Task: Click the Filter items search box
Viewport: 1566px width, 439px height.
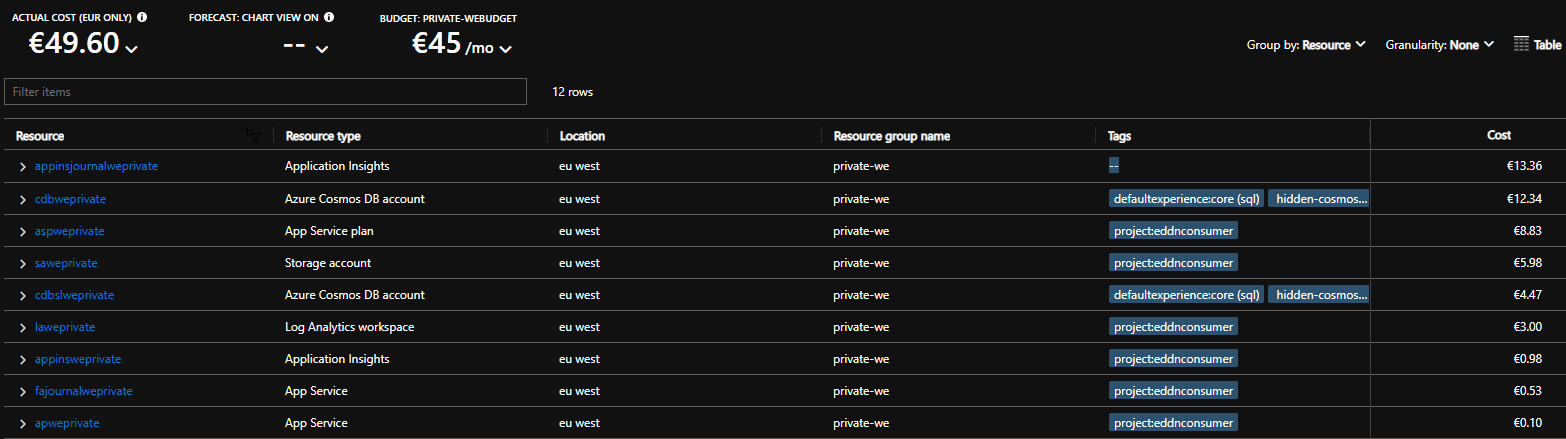Action: pyautogui.click(x=265, y=92)
